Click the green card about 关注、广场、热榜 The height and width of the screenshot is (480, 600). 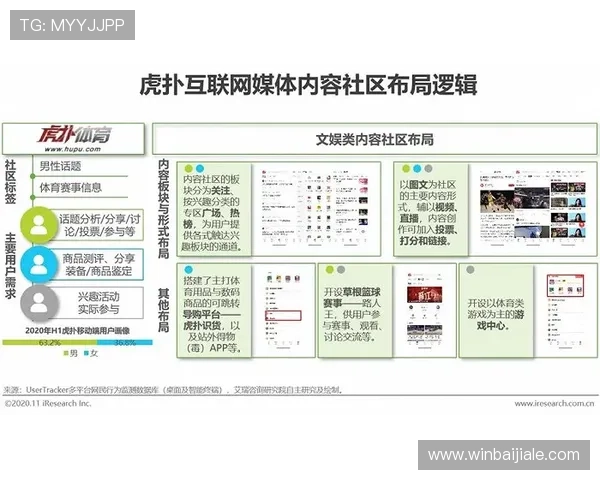click(x=214, y=209)
